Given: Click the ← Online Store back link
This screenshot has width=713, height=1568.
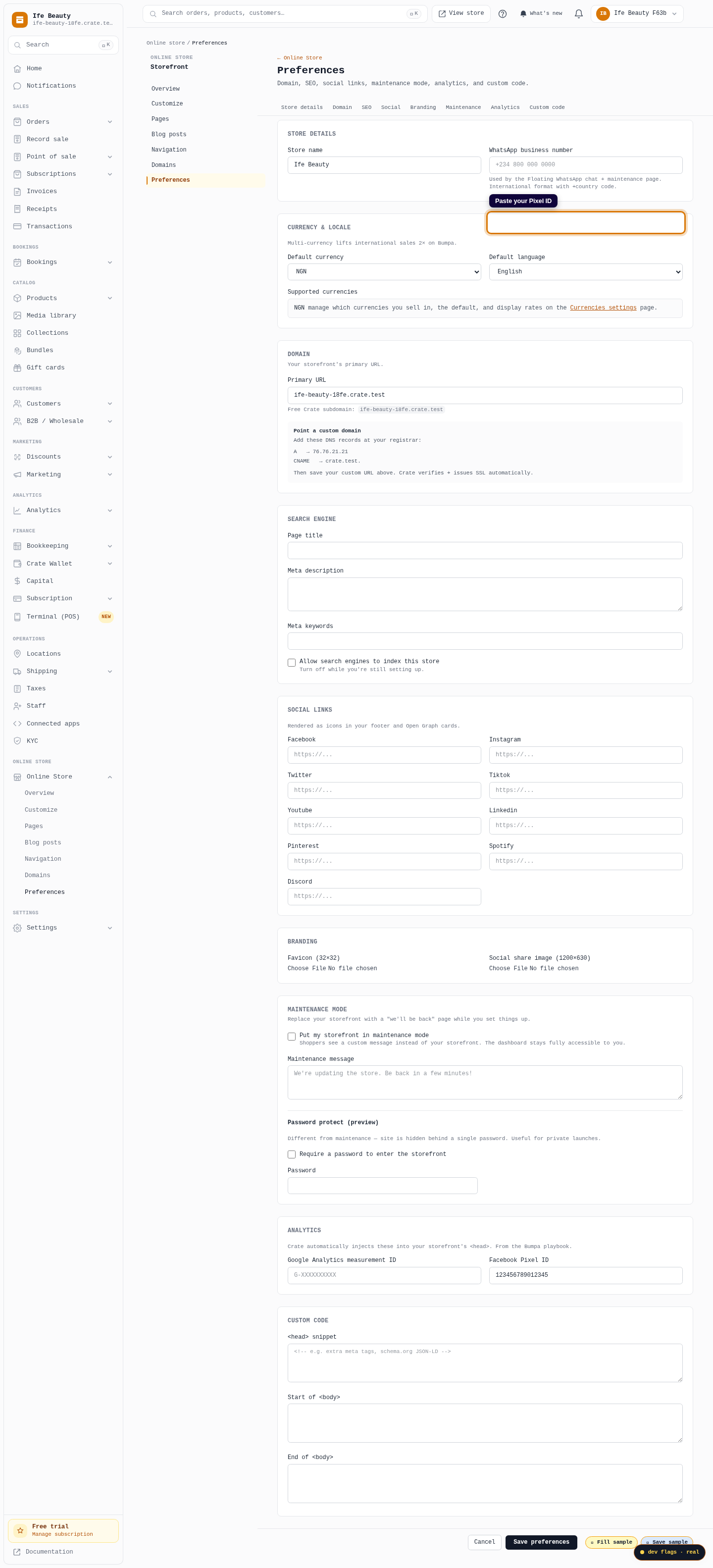Looking at the screenshot, I should [300, 58].
